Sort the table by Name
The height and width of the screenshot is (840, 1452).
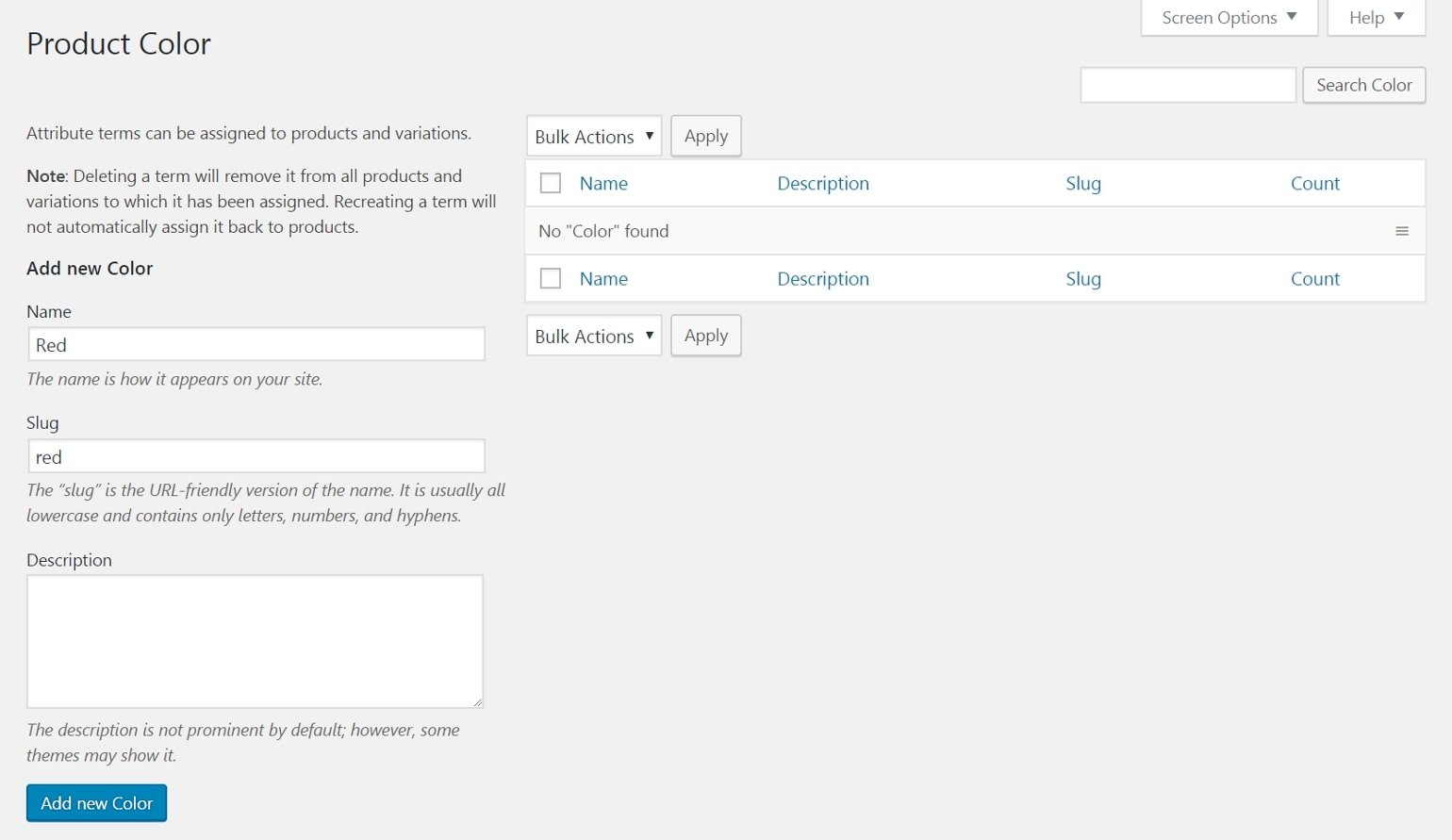click(x=602, y=183)
